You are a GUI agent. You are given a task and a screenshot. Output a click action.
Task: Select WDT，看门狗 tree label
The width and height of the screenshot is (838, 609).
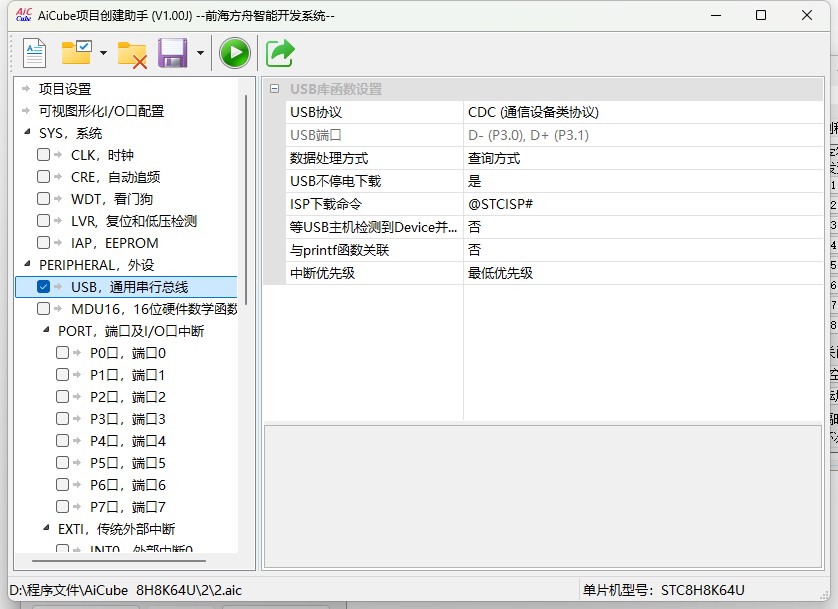[112, 199]
